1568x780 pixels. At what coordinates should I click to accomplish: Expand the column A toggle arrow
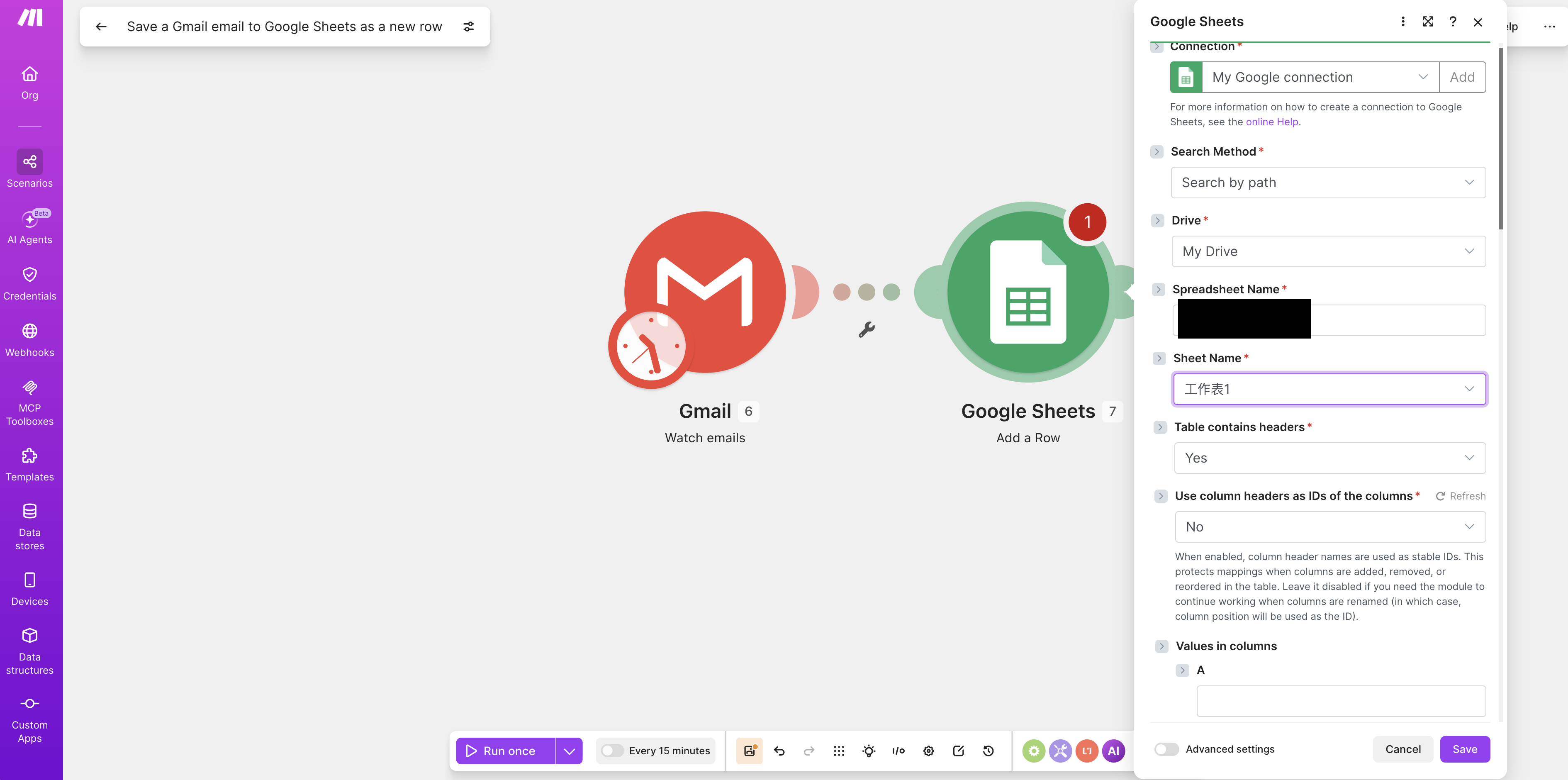[1183, 670]
